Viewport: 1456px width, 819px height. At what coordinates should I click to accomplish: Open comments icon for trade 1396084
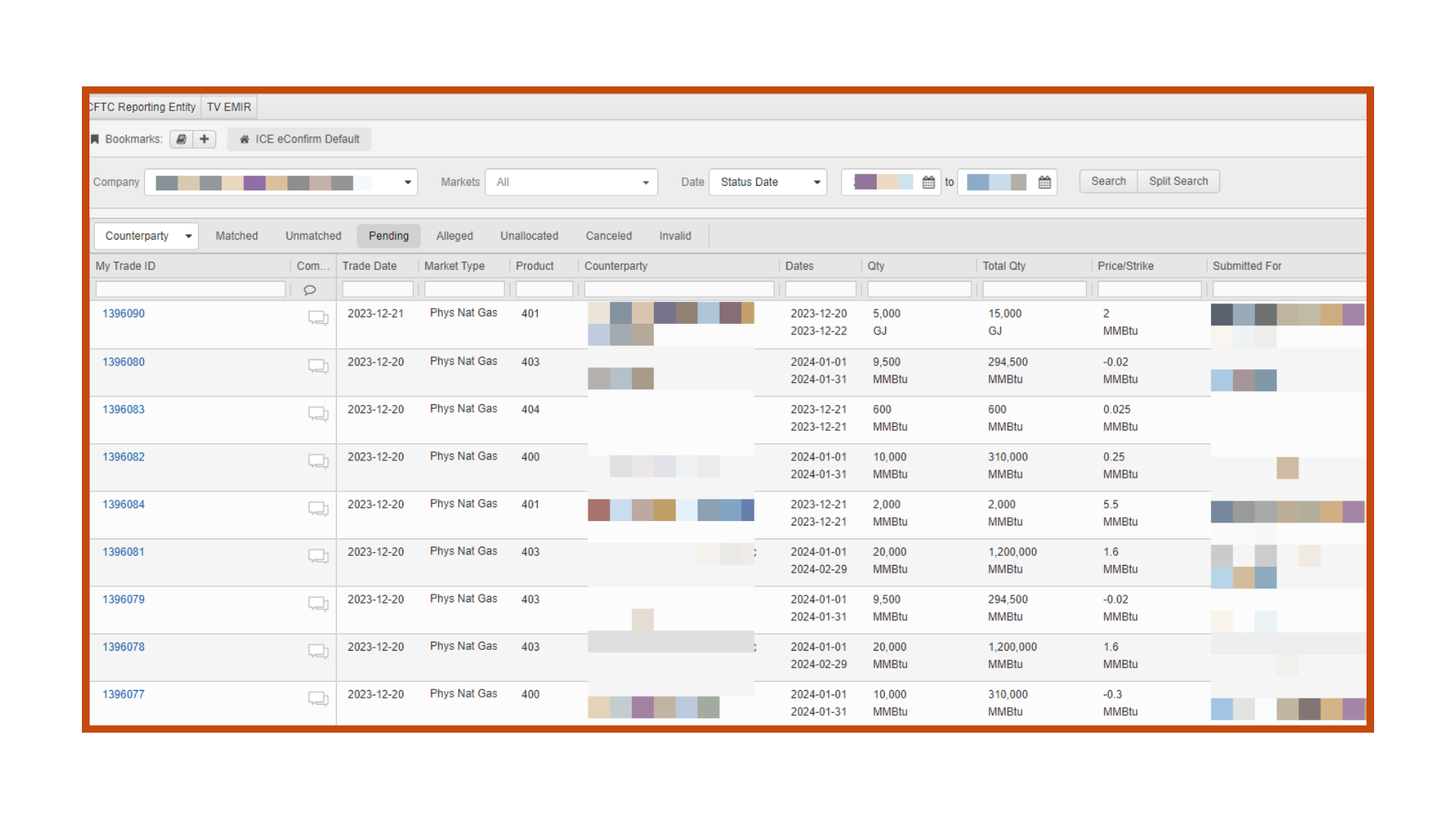318,509
